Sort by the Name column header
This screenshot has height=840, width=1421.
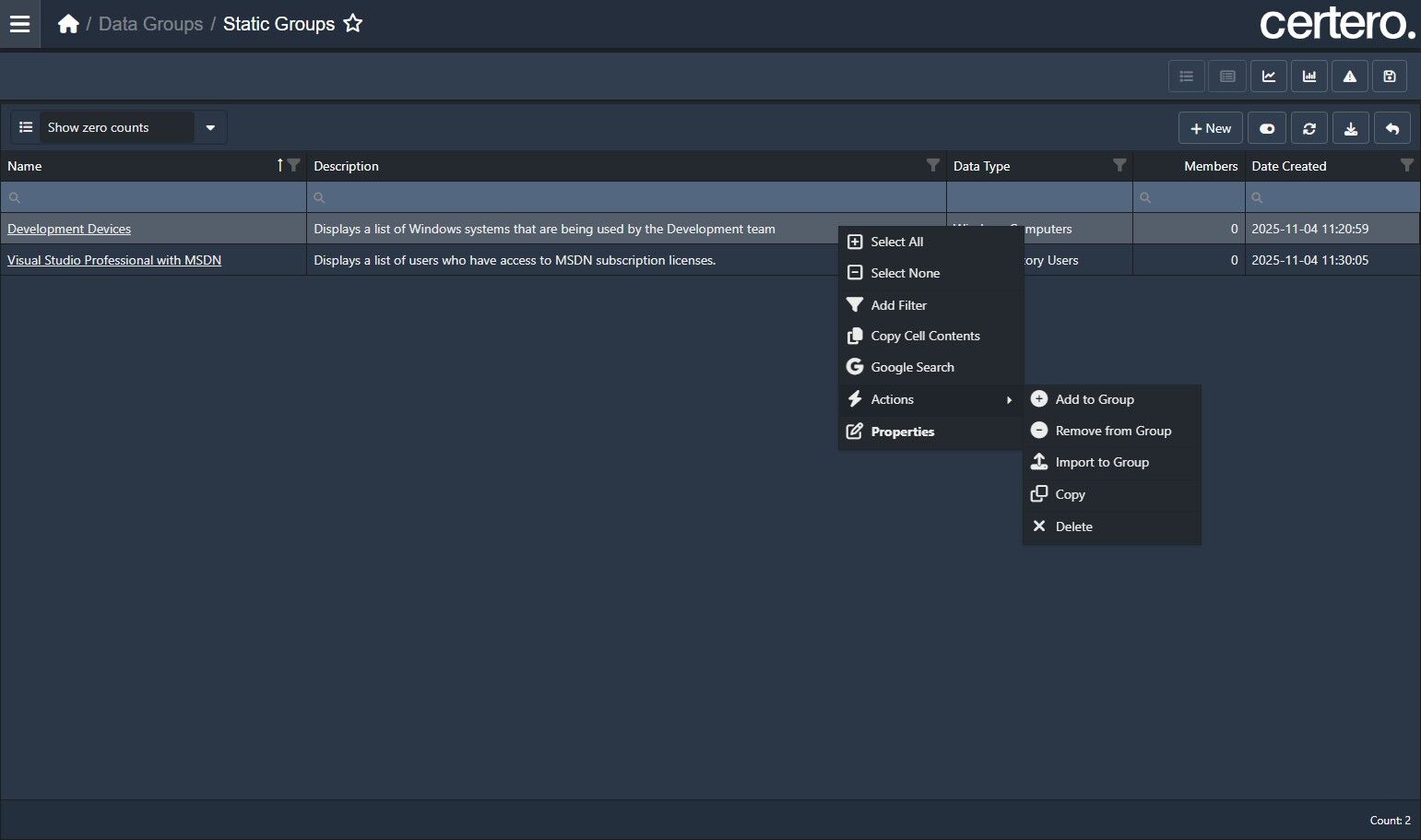coord(25,166)
